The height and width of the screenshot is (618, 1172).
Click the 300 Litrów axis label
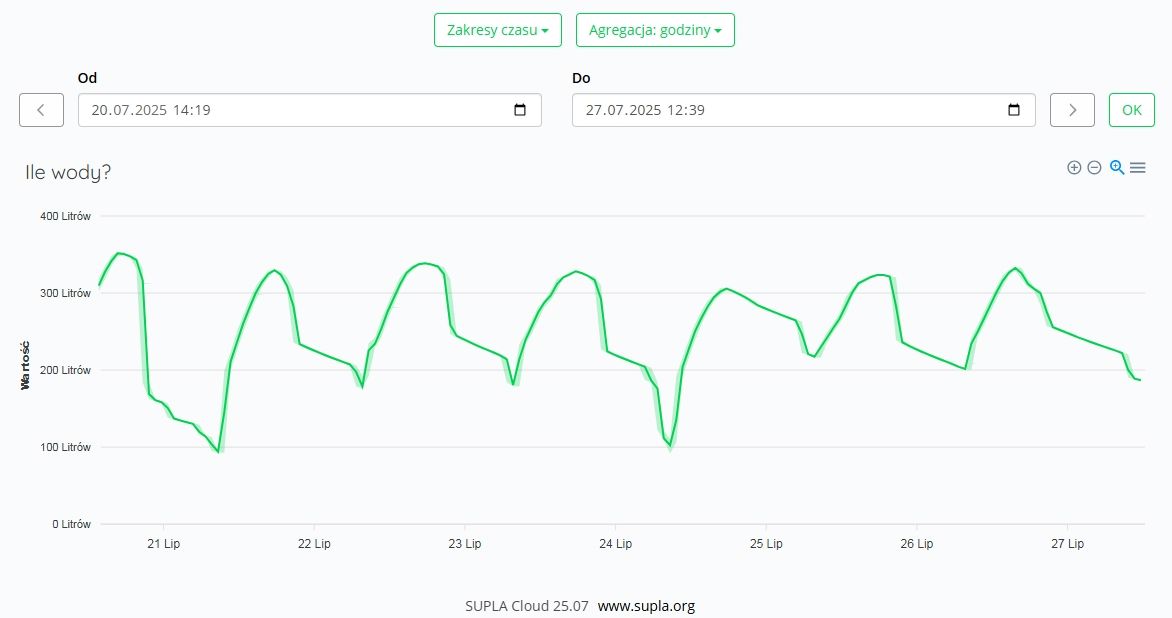(x=66, y=293)
